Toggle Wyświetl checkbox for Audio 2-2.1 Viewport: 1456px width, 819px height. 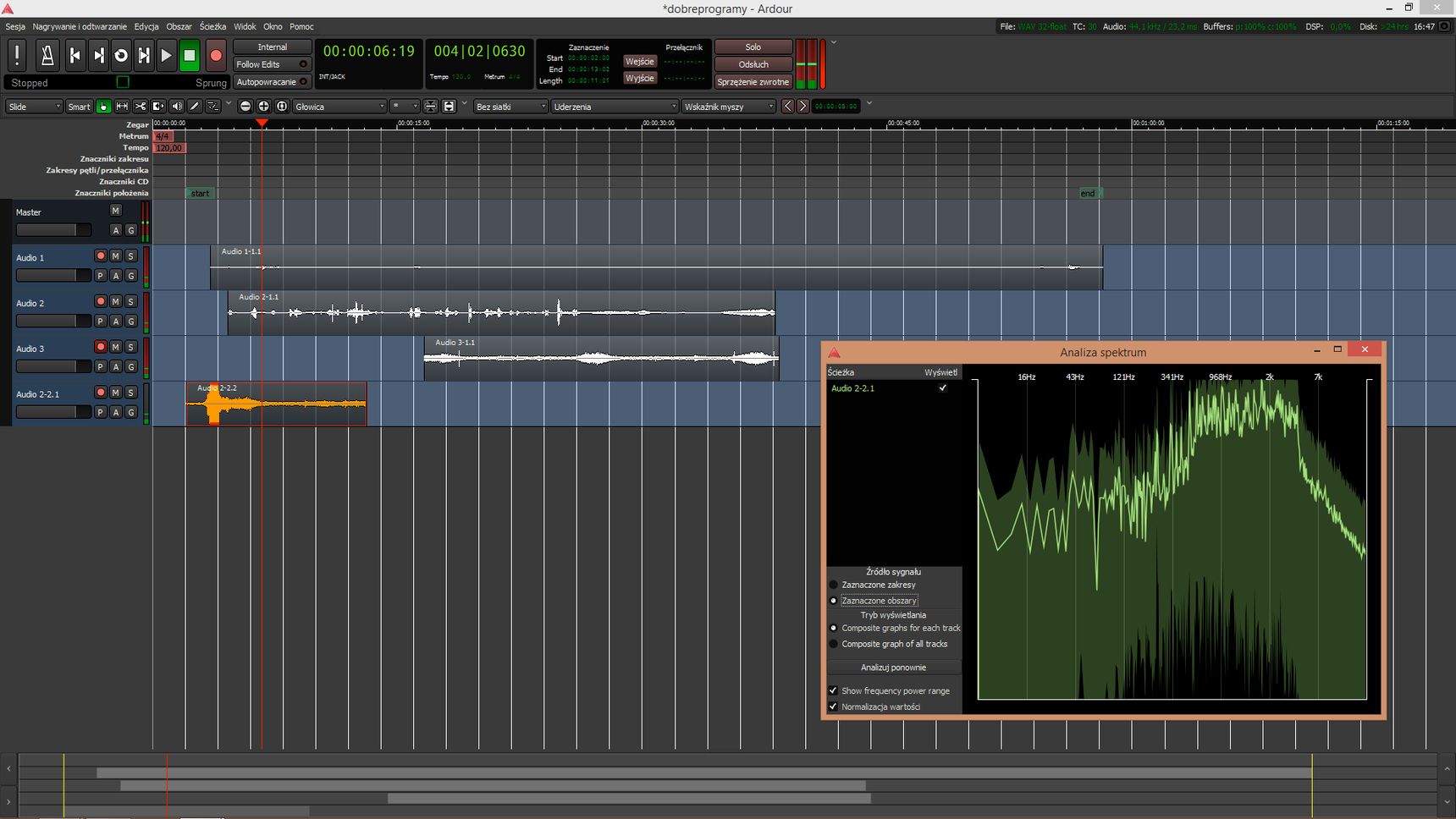point(942,388)
